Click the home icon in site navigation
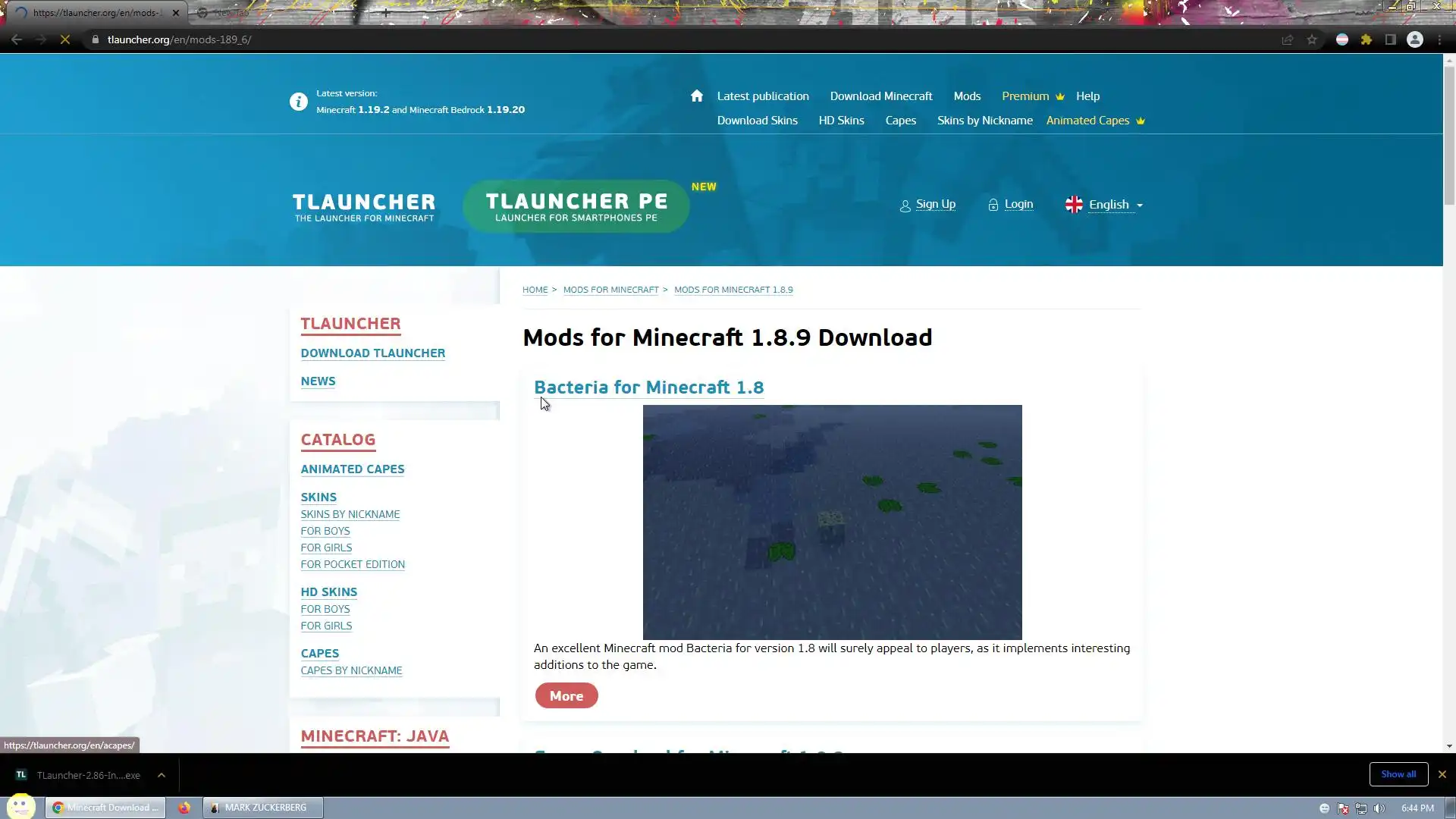This screenshot has width=1456, height=819. coord(696,96)
